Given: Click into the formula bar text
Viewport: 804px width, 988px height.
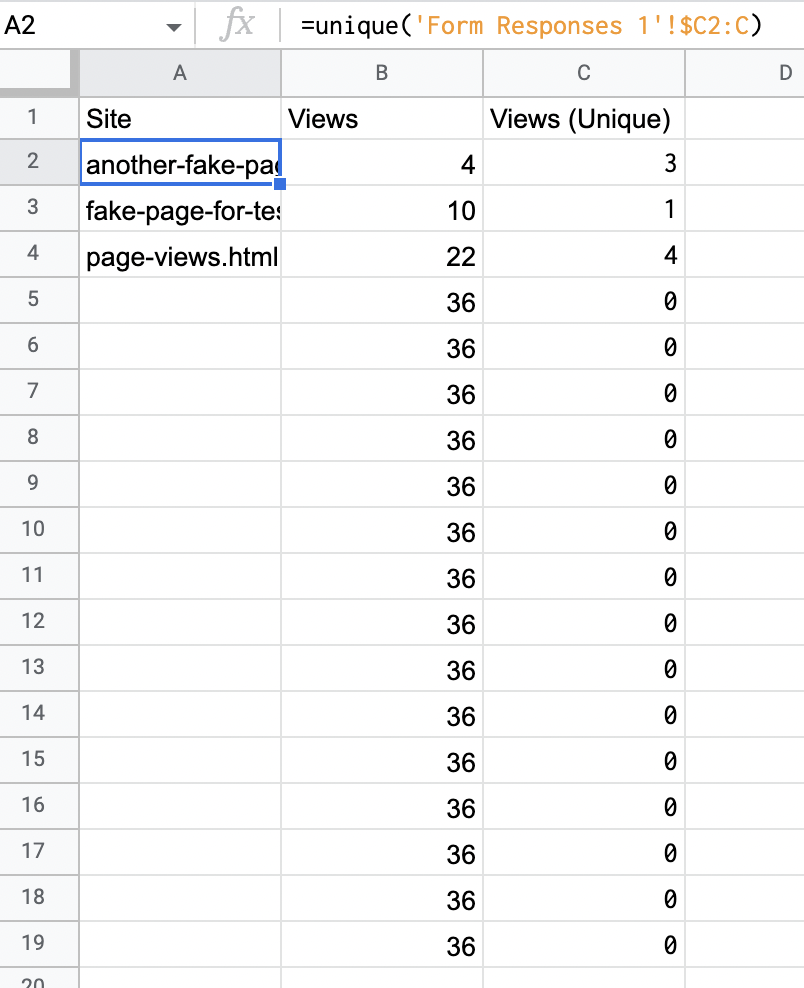Looking at the screenshot, I should [x=531, y=26].
